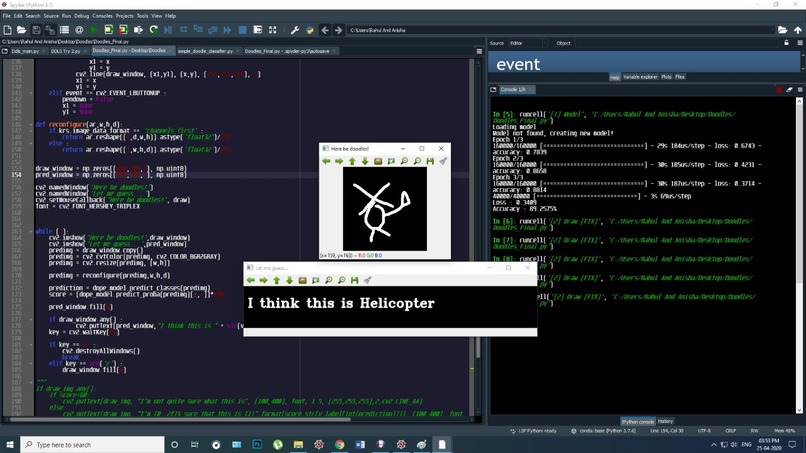Screen dimensions: 806x453
Task: Save all open files
Action: [50, 30]
